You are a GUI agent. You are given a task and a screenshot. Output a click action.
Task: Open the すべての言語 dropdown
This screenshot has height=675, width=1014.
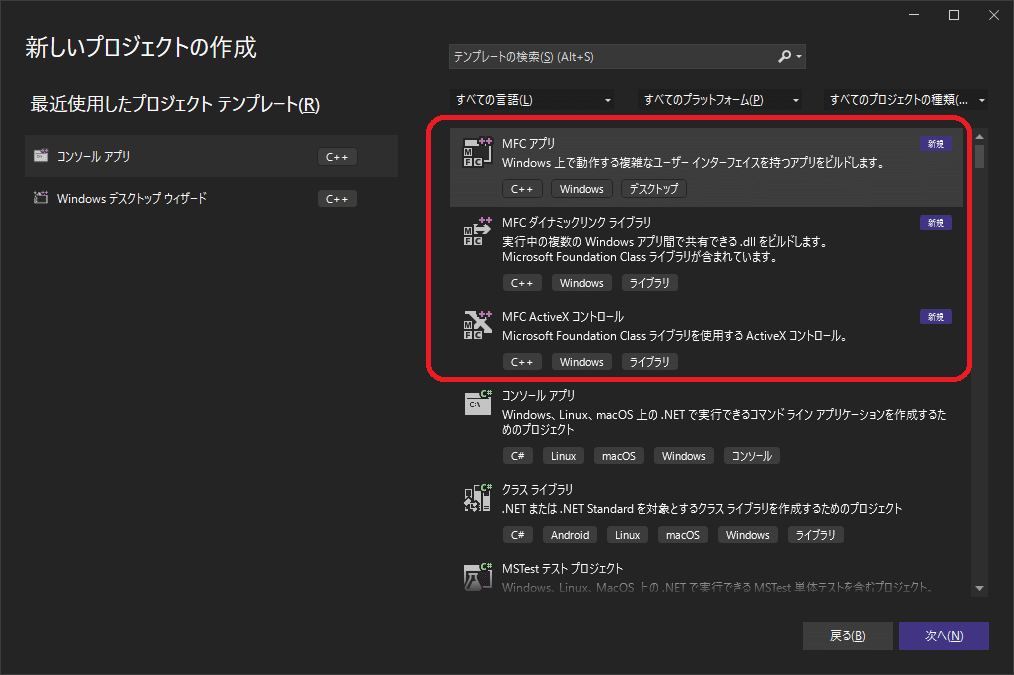point(531,100)
